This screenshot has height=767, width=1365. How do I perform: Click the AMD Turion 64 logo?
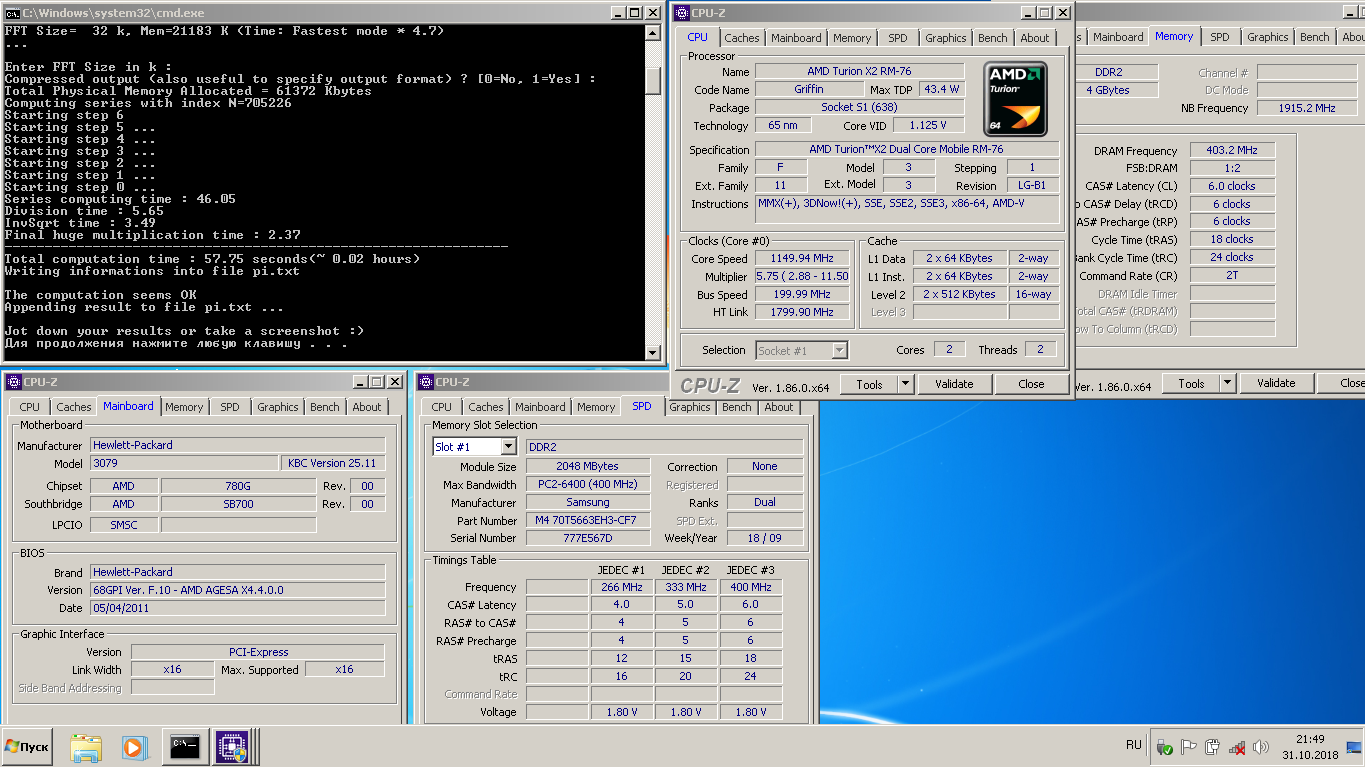click(x=1016, y=99)
